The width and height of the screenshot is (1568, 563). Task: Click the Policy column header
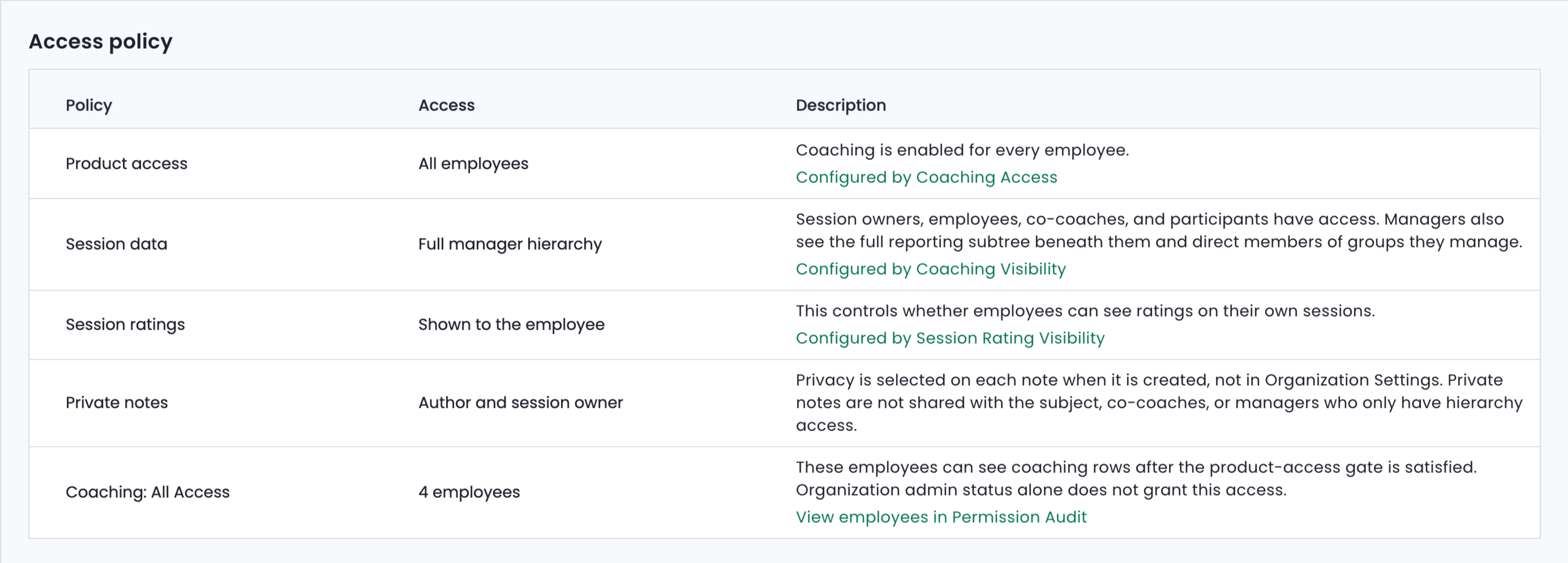point(89,105)
